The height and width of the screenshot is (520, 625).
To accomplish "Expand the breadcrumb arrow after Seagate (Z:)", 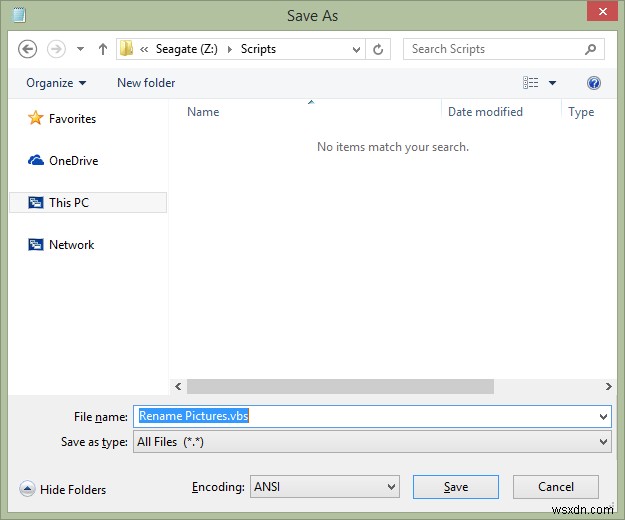I will coord(230,49).
